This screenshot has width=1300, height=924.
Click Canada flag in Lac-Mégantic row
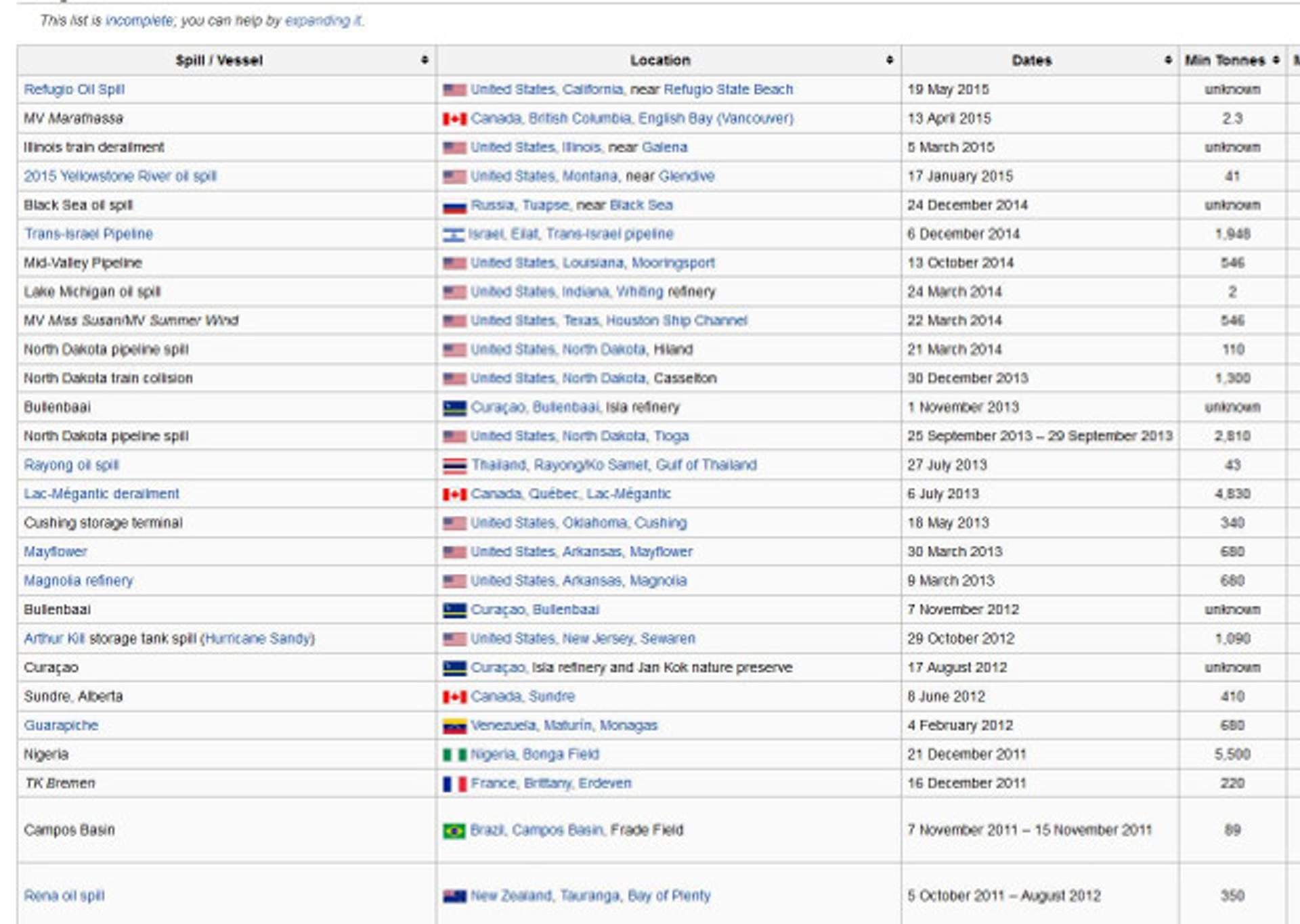(454, 495)
